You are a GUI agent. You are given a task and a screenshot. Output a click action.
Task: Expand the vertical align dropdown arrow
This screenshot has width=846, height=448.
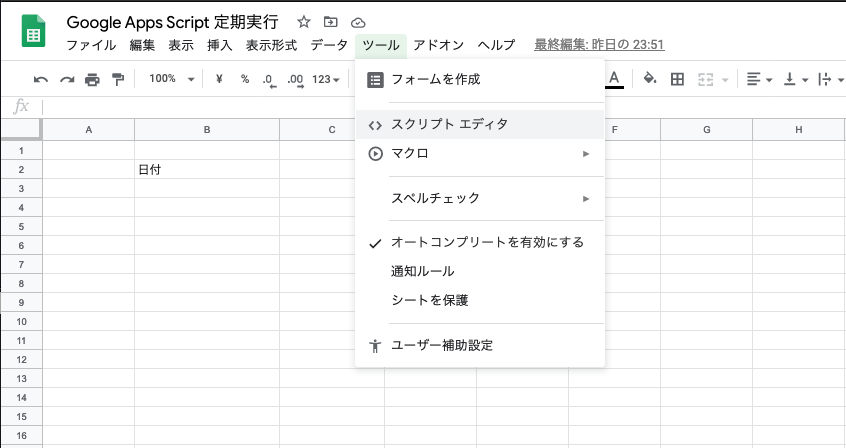pyautogui.click(x=805, y=80)
